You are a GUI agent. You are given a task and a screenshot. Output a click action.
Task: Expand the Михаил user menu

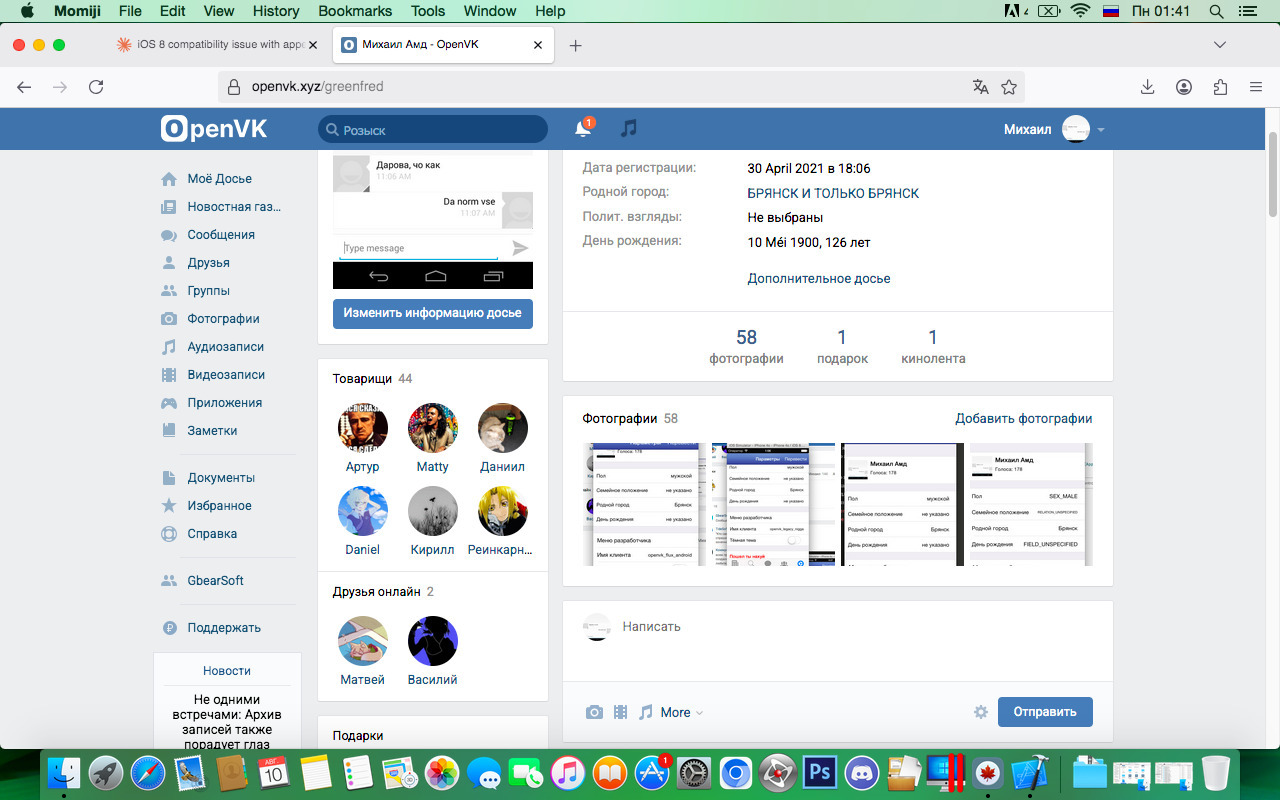coord(1054,129)
